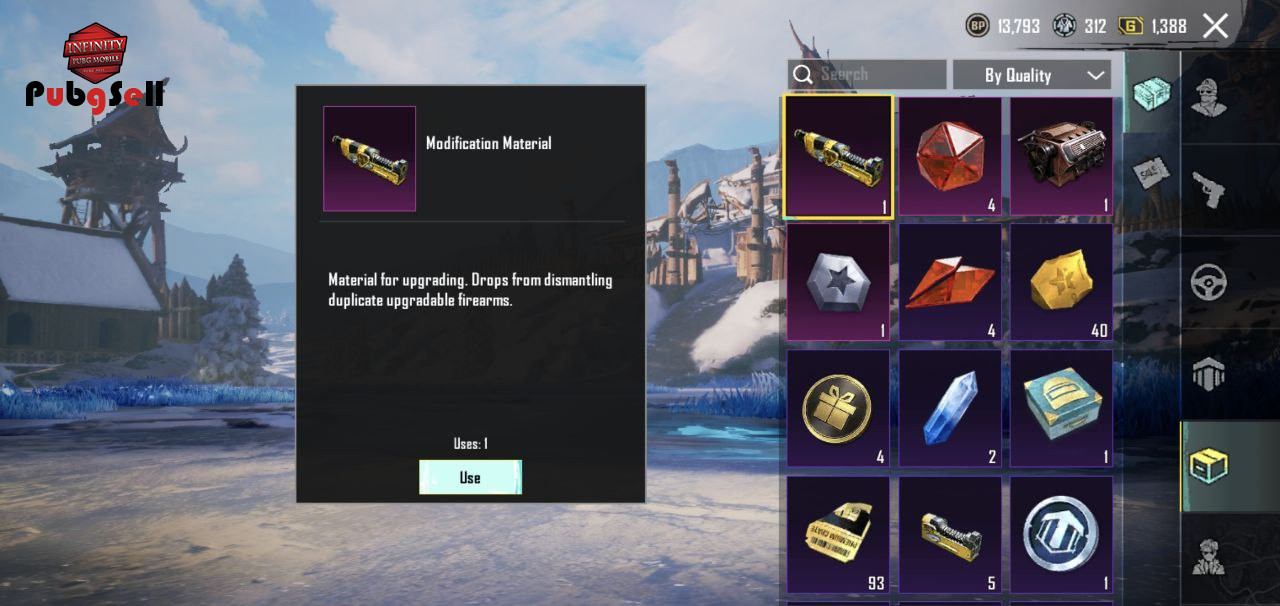Select the highlighted Modification Material thumbnail
1280x606 pixels.
(x=838, y=156)
